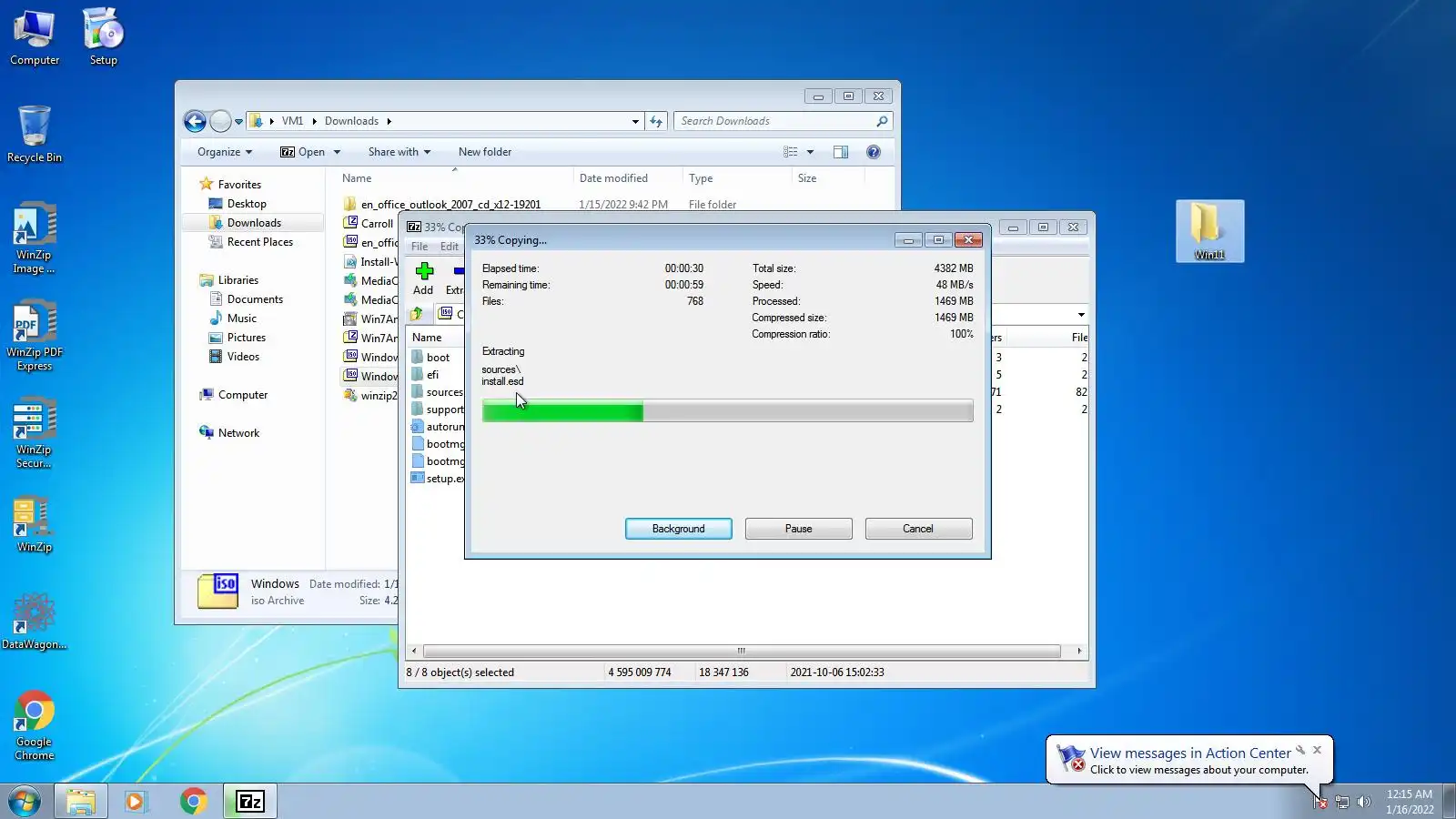Click the Action Center flag tray icon
Image resolution: width=1456 pixels, height=819 pixels.
(x=1320, y=802)
